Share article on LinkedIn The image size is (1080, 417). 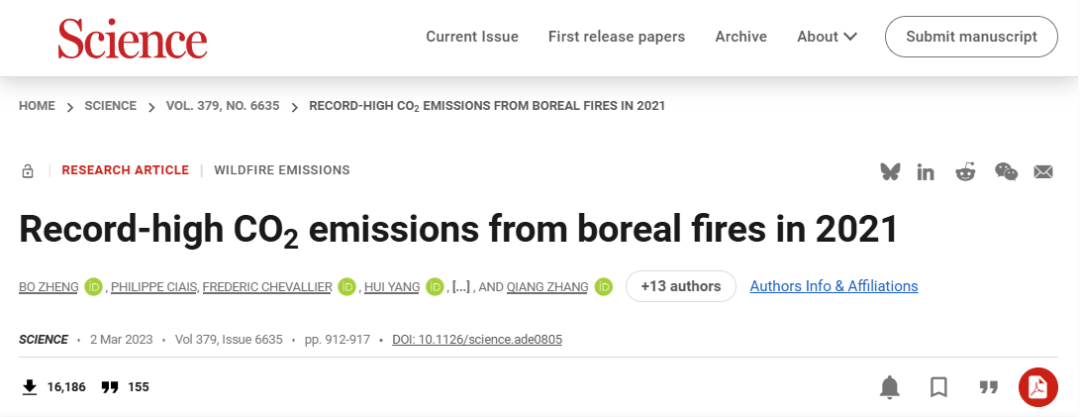click(x=926, y=171)
